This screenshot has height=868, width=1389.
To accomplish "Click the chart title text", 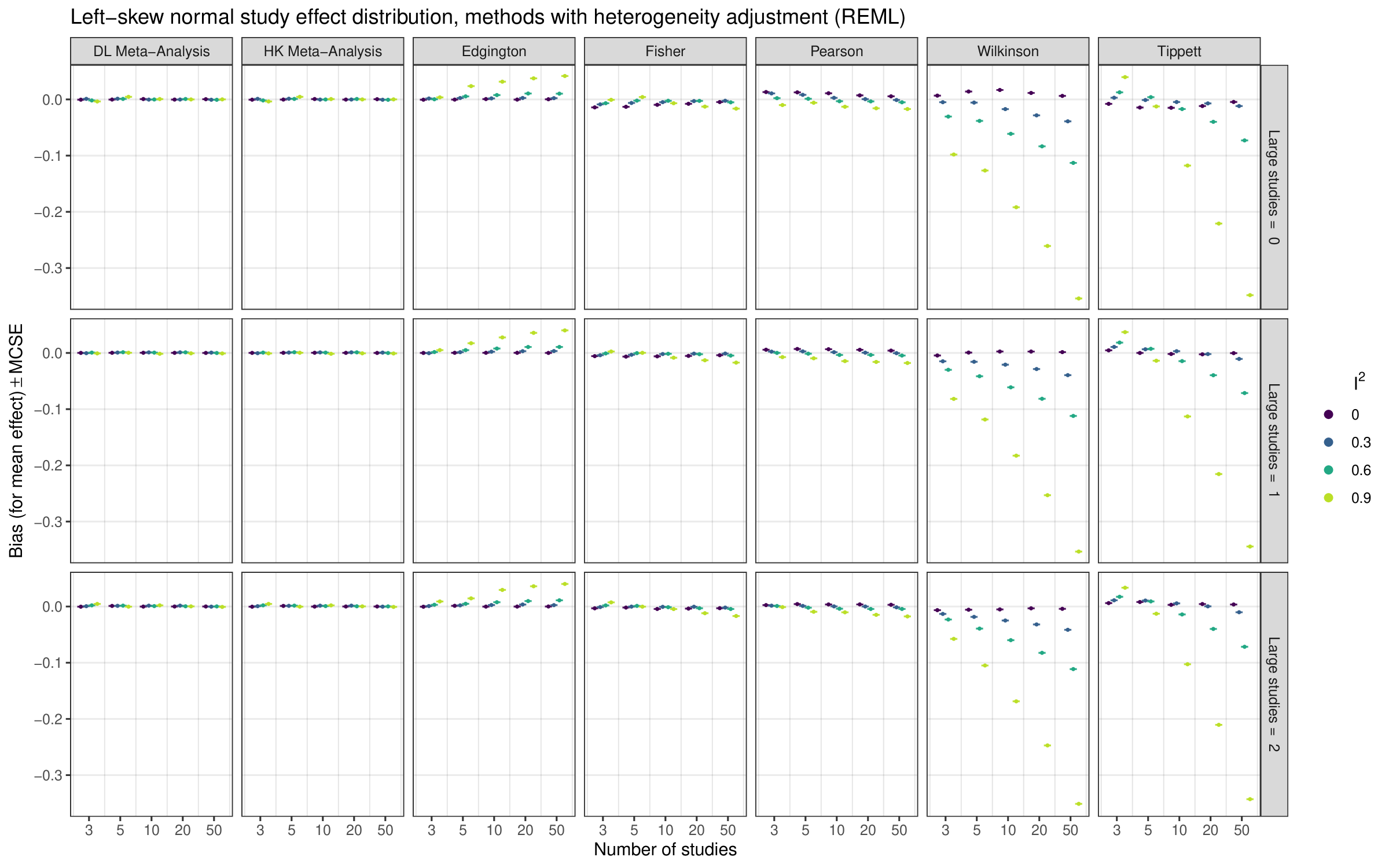I will (487, 17).
